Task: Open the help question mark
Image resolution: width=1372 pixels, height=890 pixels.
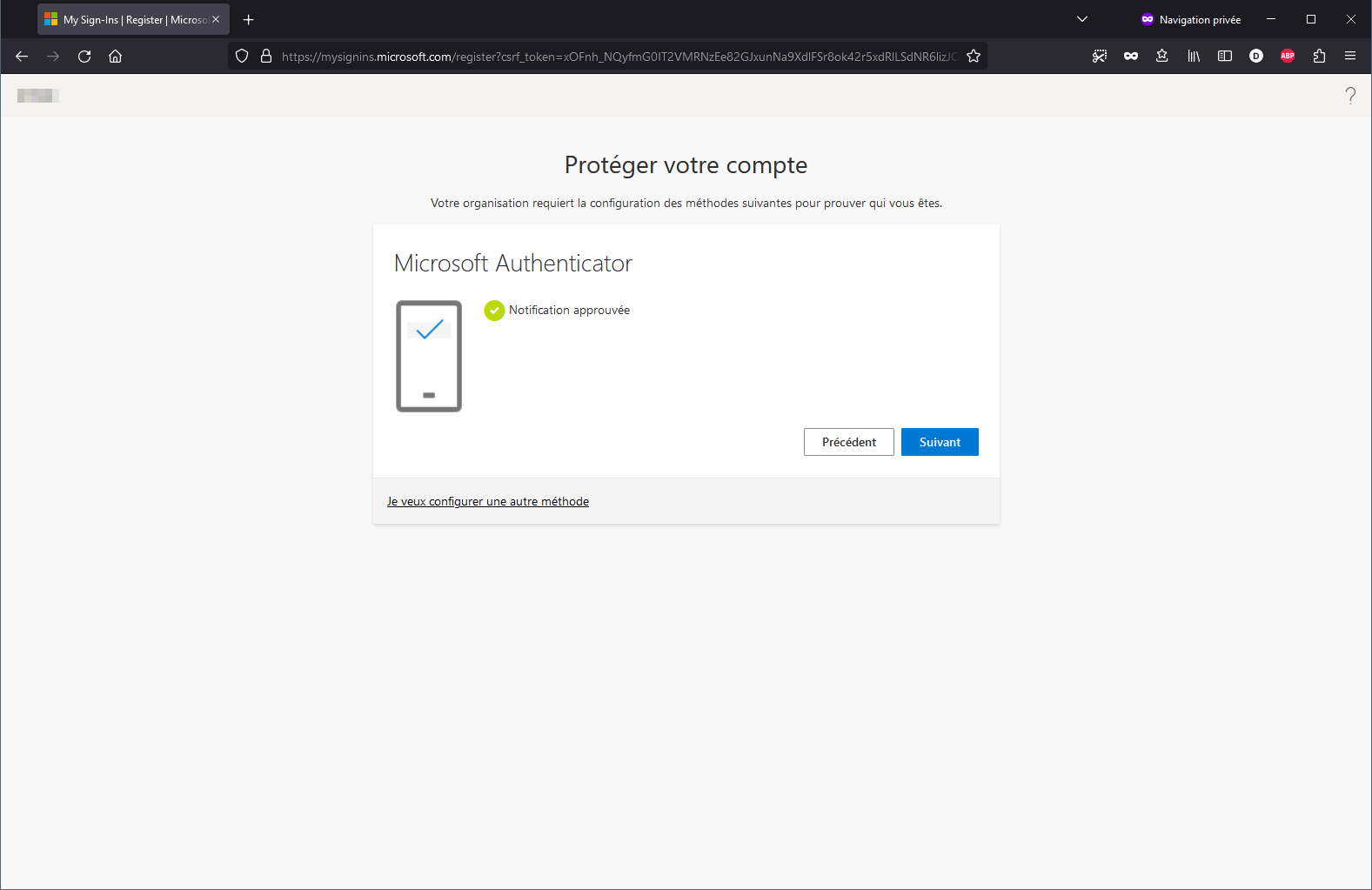Action: click(1350, 96)
